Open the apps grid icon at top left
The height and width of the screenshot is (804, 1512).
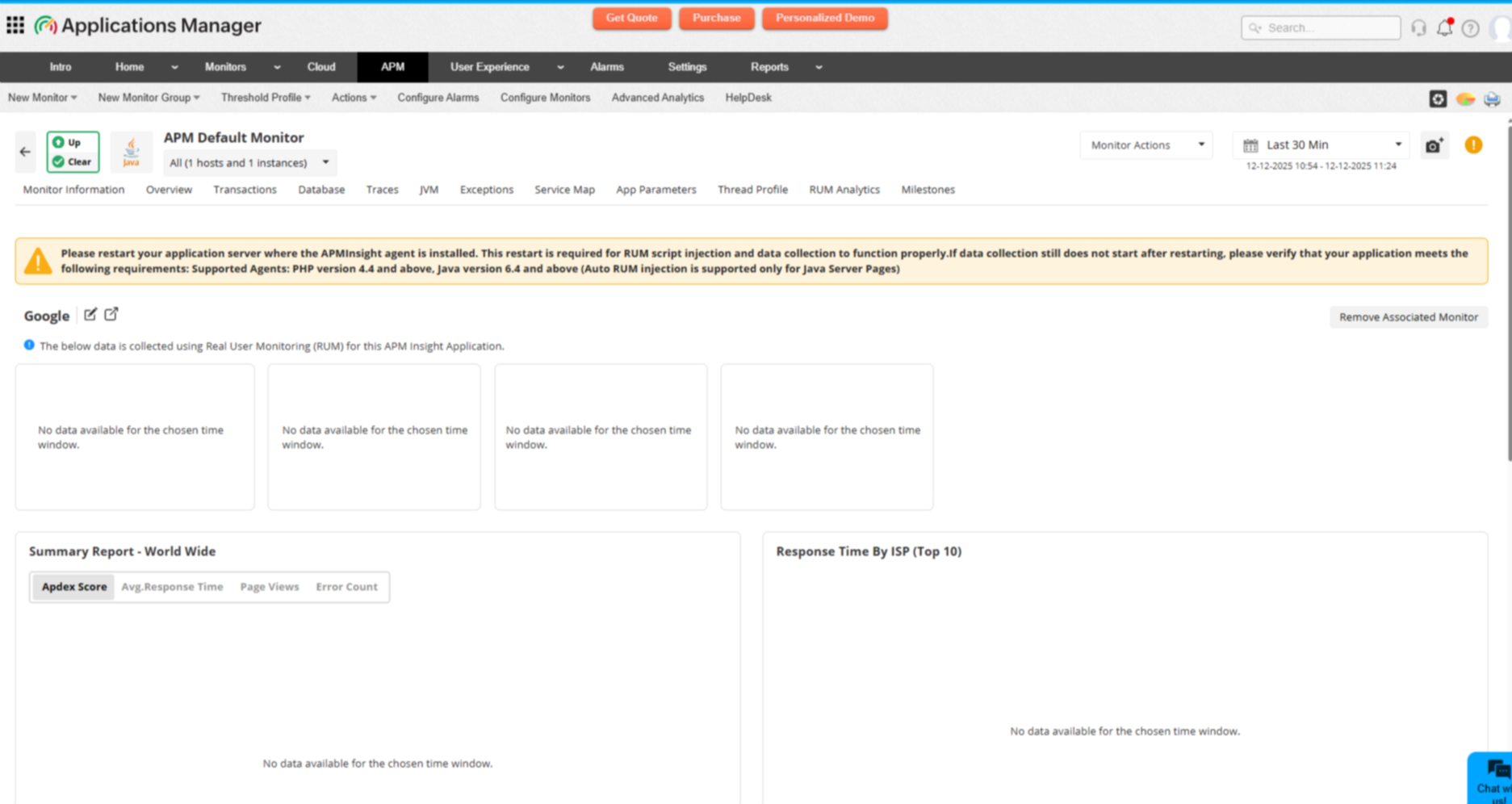click(15, 25)
